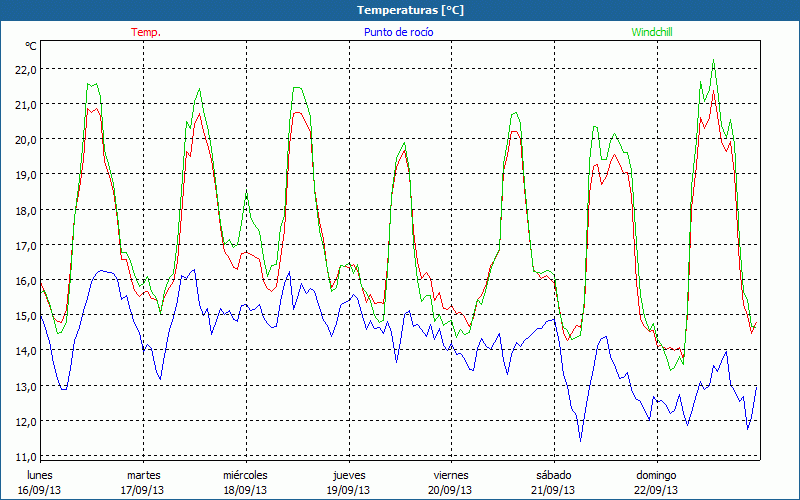Select the 15,0 y-axis value
Screen dimensions: 800x500
click(25, 315)
